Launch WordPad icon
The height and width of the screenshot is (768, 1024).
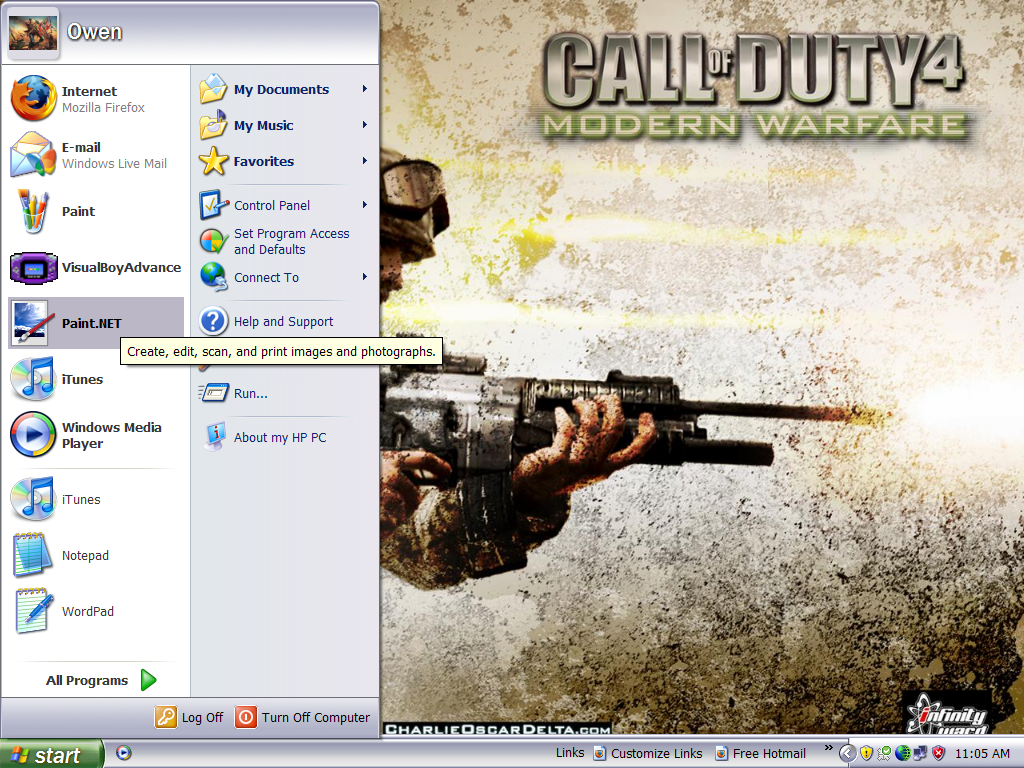[33, 611]
